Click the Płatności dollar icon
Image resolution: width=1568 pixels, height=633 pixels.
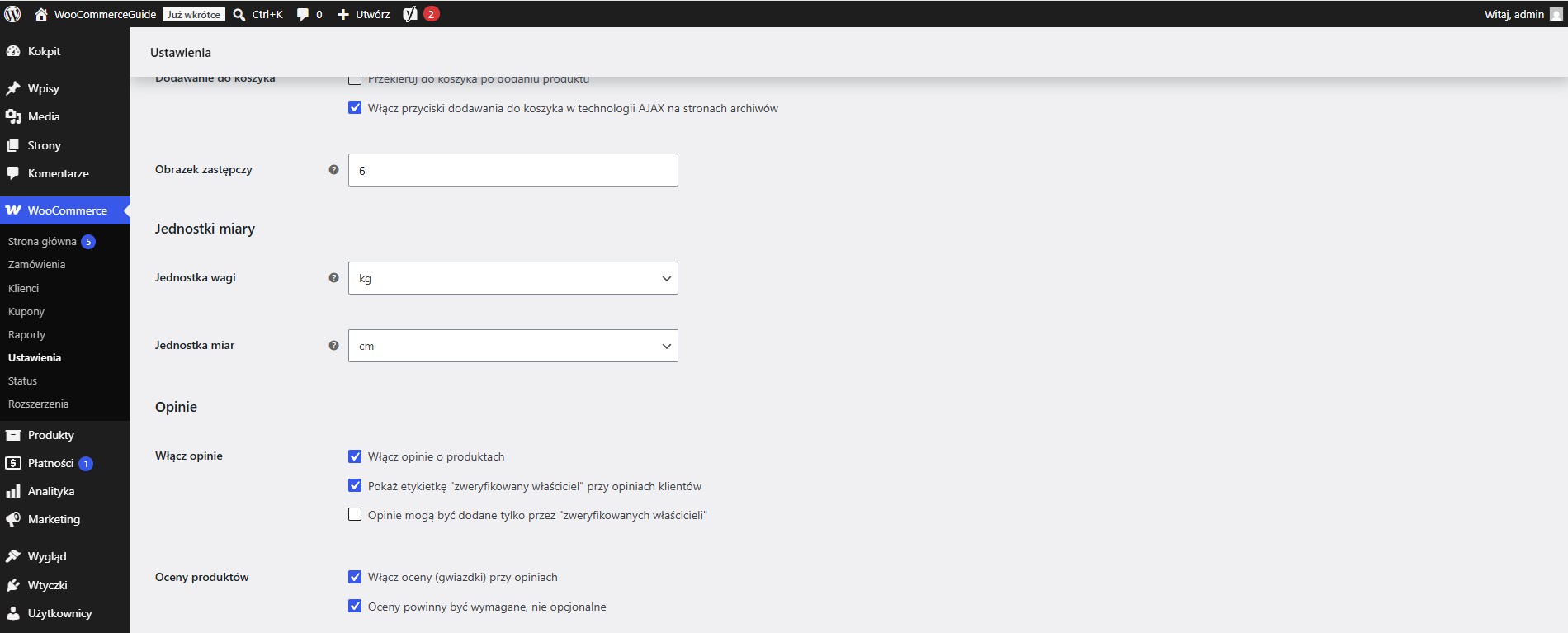[x=12, y=463]
